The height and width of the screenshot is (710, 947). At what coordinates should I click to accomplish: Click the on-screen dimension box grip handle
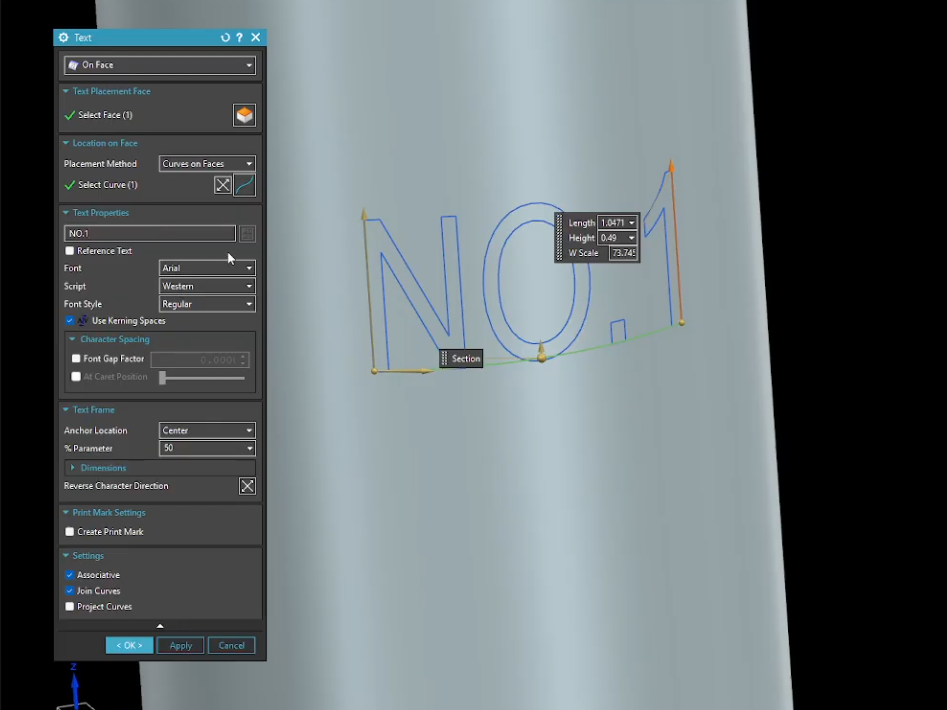click(x=559, y=237)
